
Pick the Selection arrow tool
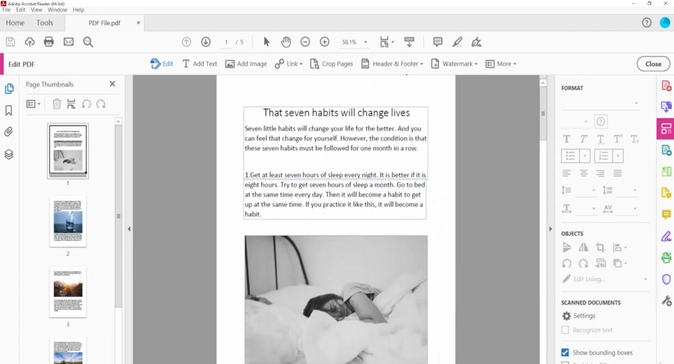[x=267, y=42]
